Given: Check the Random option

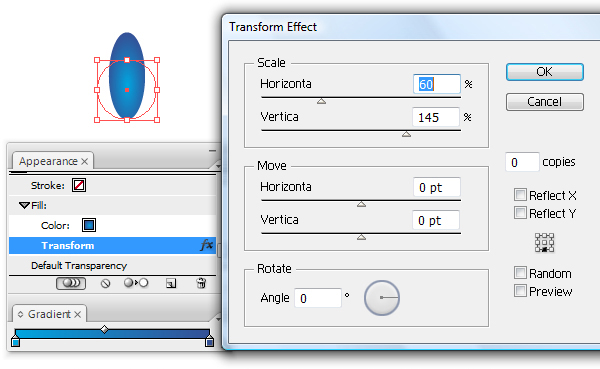Looking at the screenshot, I should [x=520, y=273].
